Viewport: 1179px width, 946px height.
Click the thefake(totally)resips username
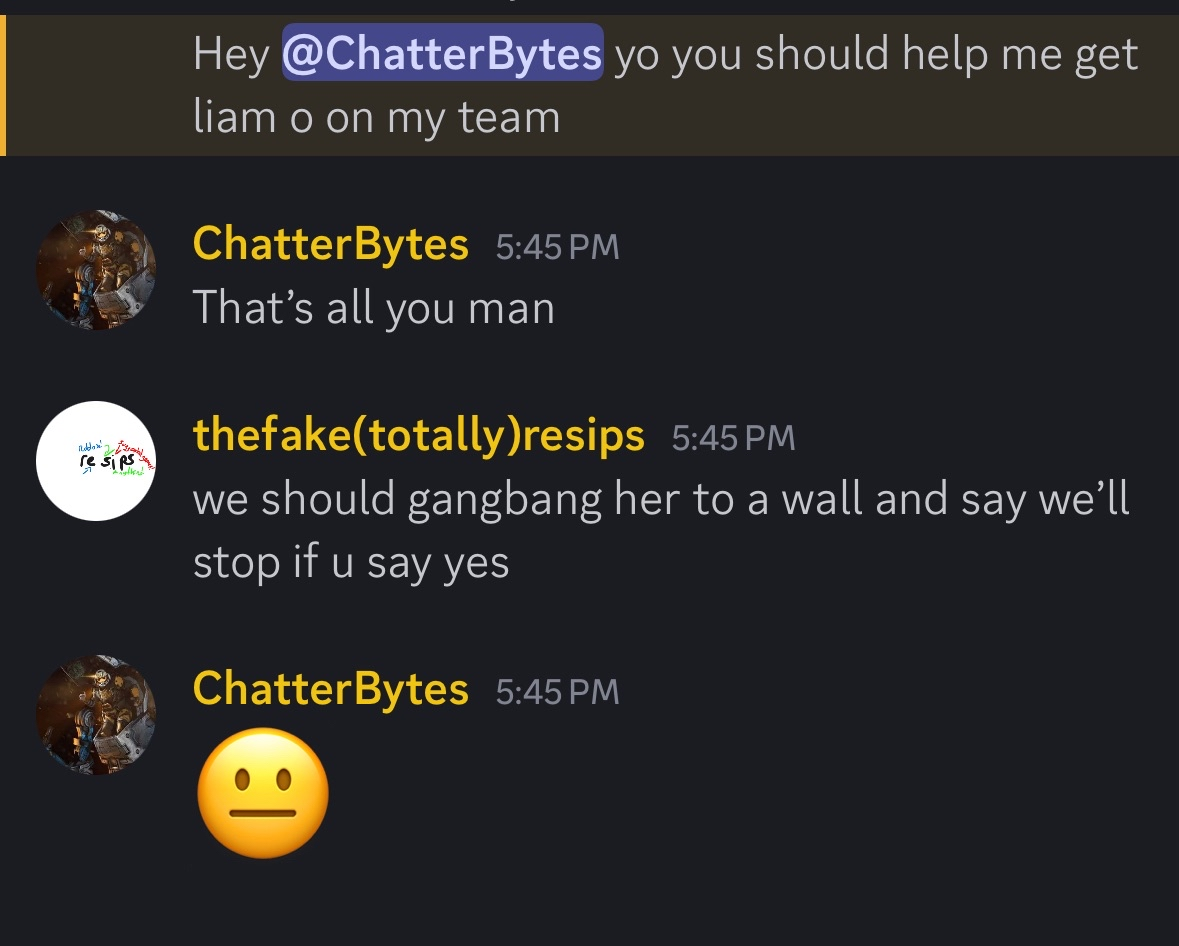pyautogui.click(x=418, y=435)
